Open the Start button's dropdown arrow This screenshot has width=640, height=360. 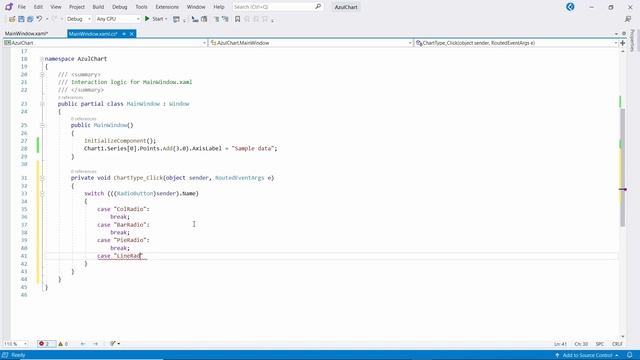pos(166,19)
